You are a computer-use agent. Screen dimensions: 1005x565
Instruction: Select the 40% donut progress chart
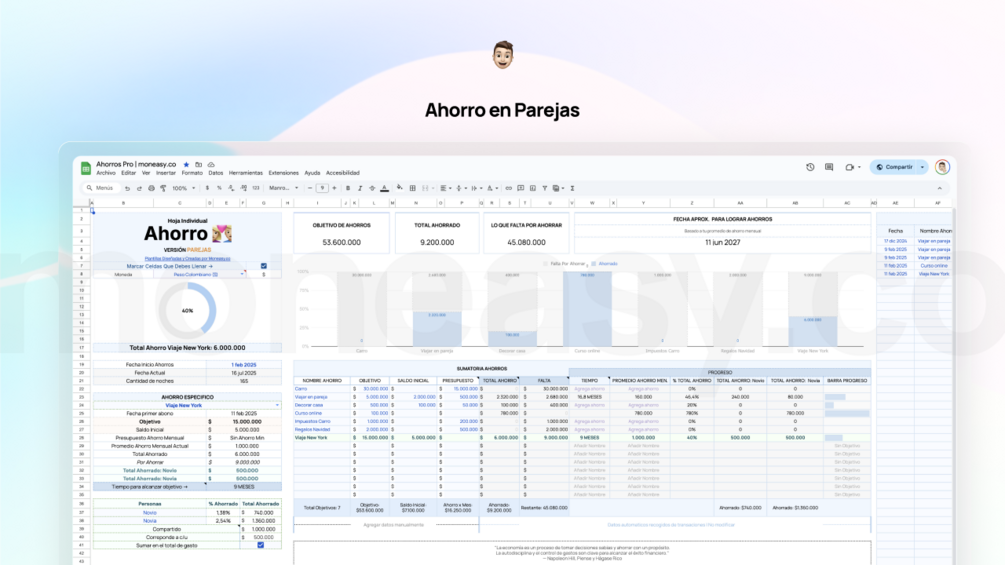click(x=187, y=310)
